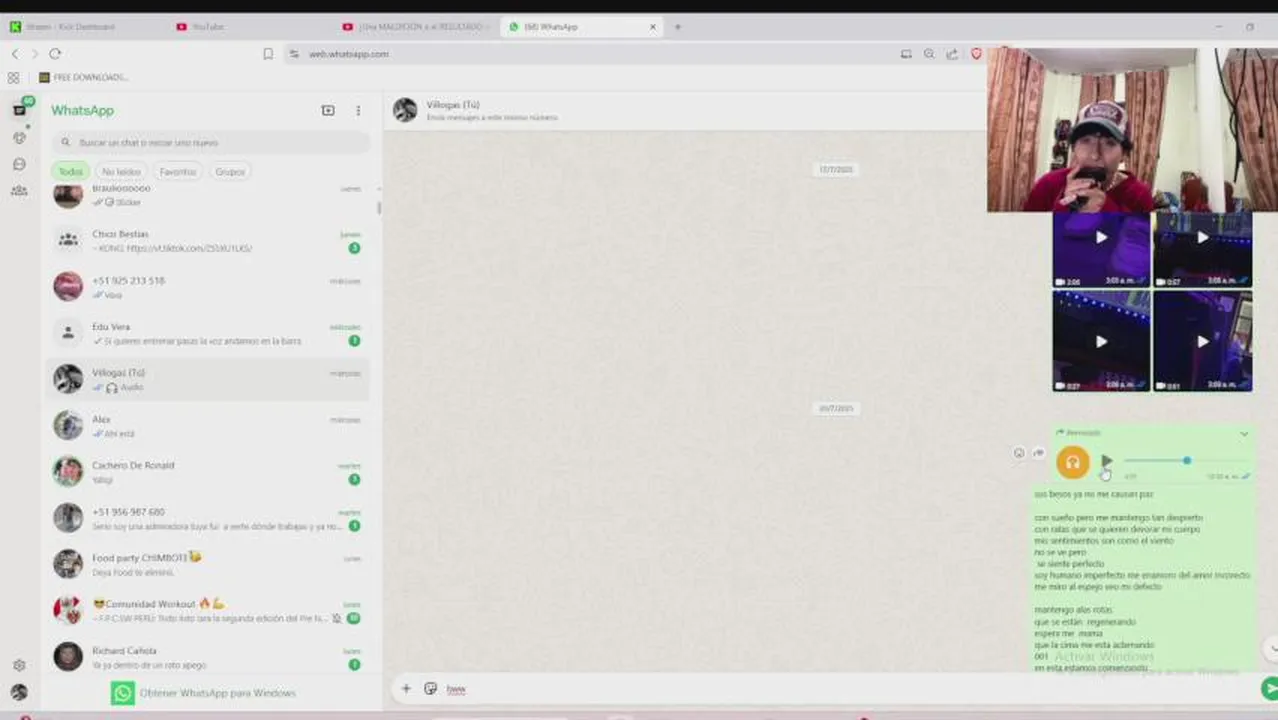Click the zoom magnifier icon in browser toolbar
This screenshot has height=720, width=1278.
(x=929, y=54)
